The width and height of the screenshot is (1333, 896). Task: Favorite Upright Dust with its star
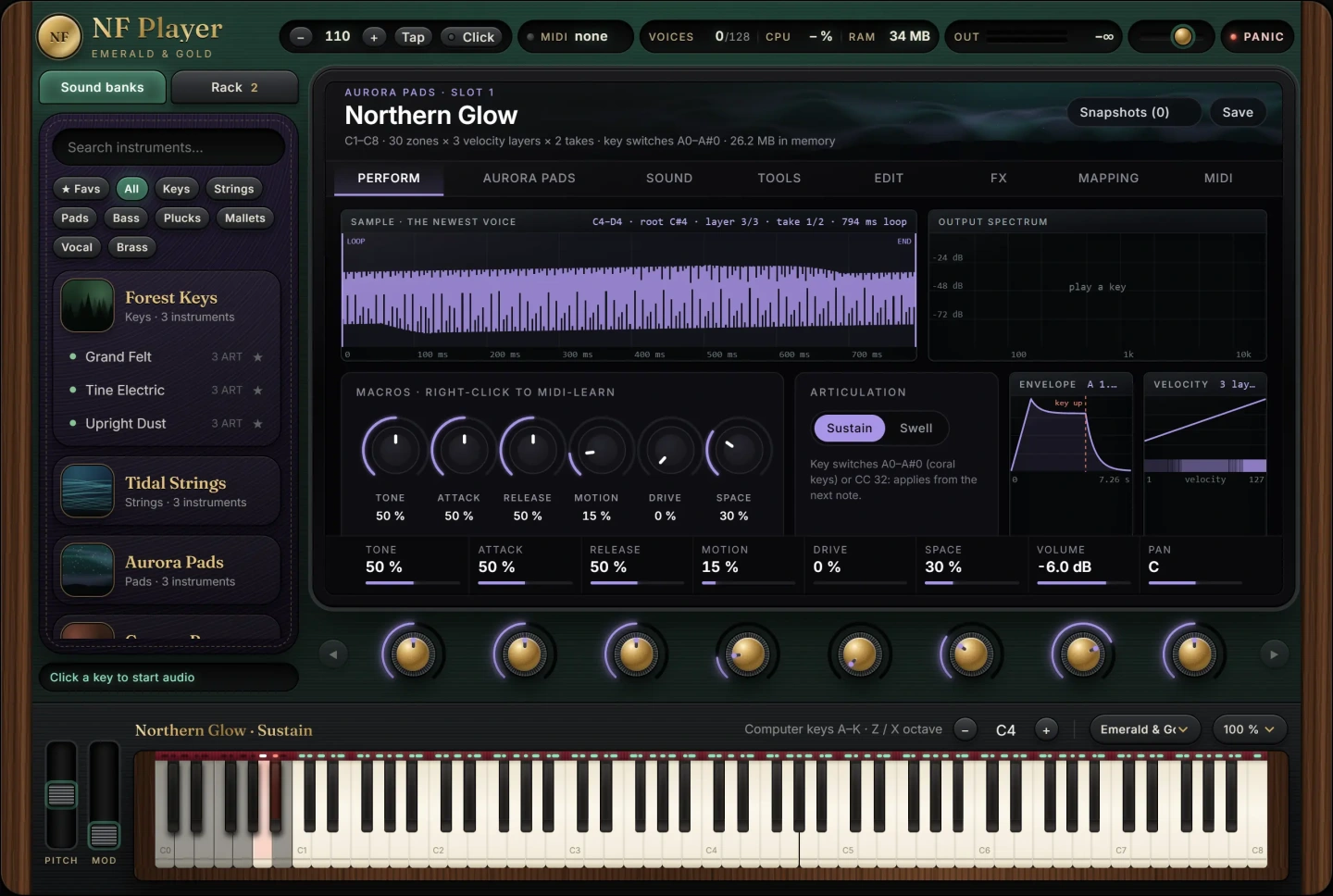coord(258,424)
